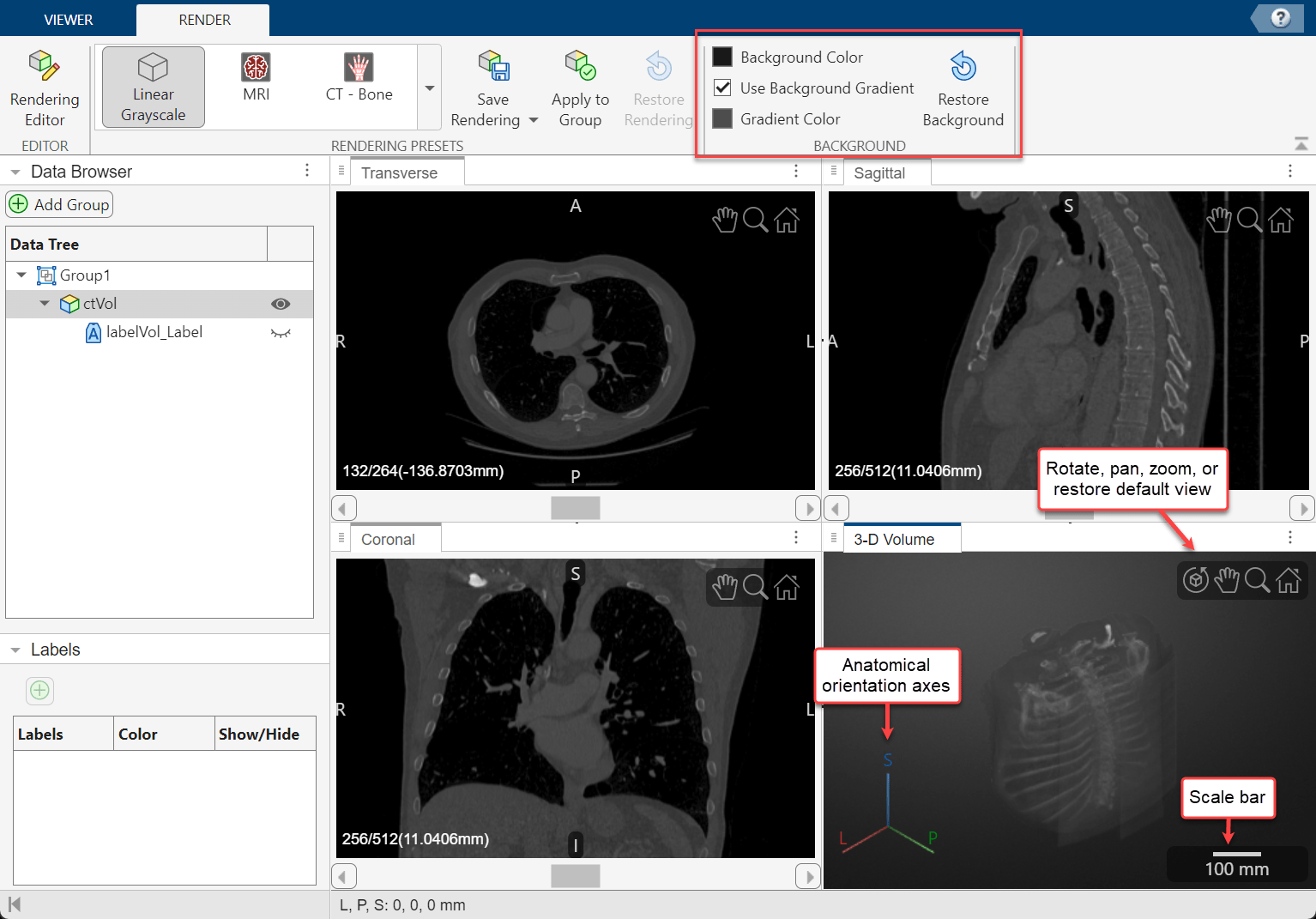Hide the ctVol volume with its eye toggle
The height and width of the screenshot is (919, 1316).
pos(281,304)
